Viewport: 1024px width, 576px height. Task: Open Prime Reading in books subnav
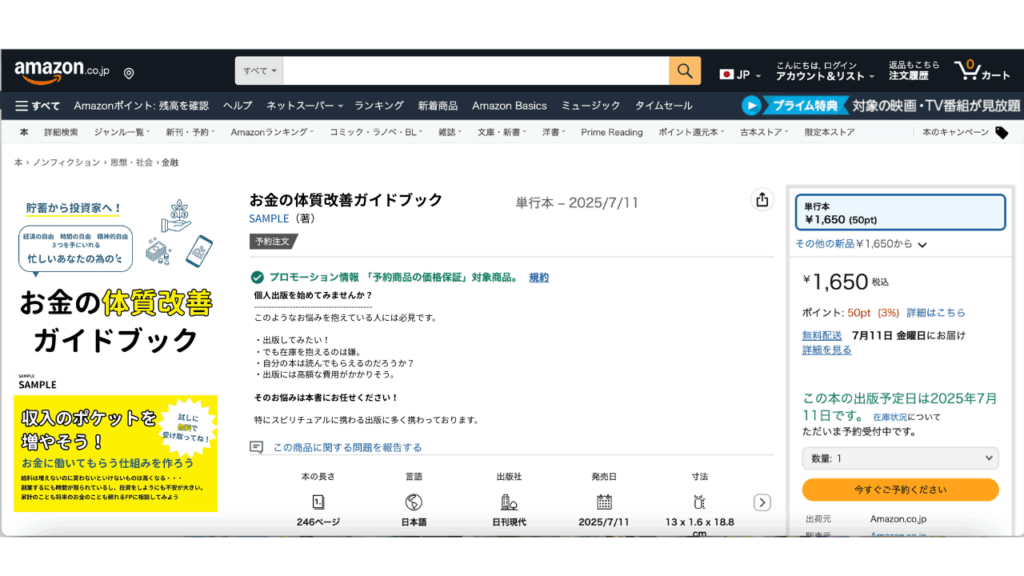pyautogui.click(x=612, y=132)
